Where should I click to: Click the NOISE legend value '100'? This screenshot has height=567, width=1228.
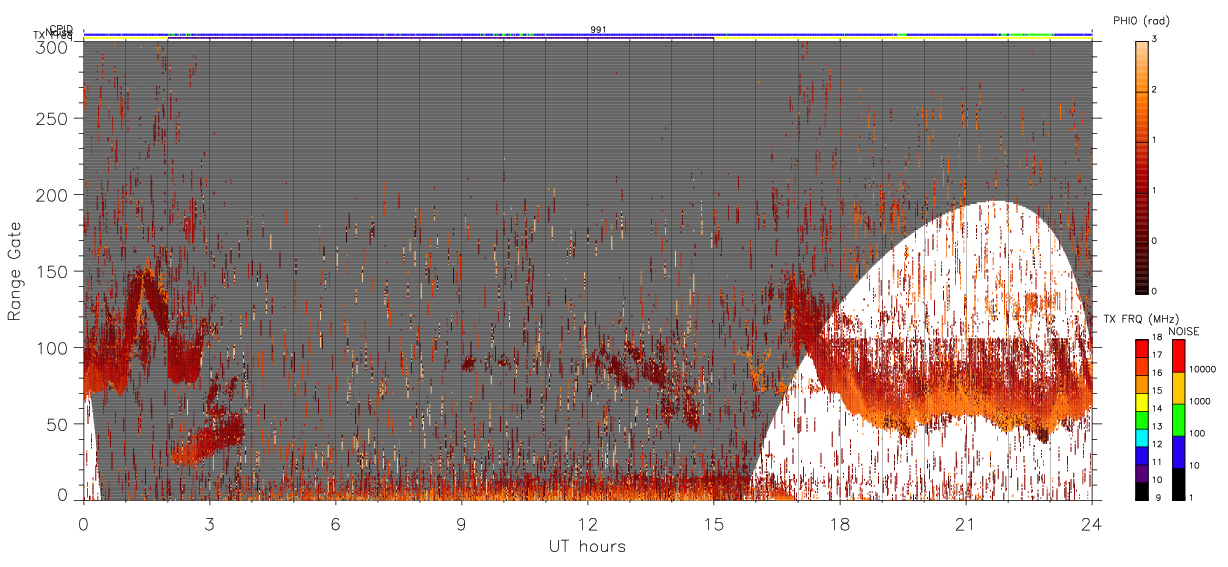pyautogui.click(x=1197, y=433)
